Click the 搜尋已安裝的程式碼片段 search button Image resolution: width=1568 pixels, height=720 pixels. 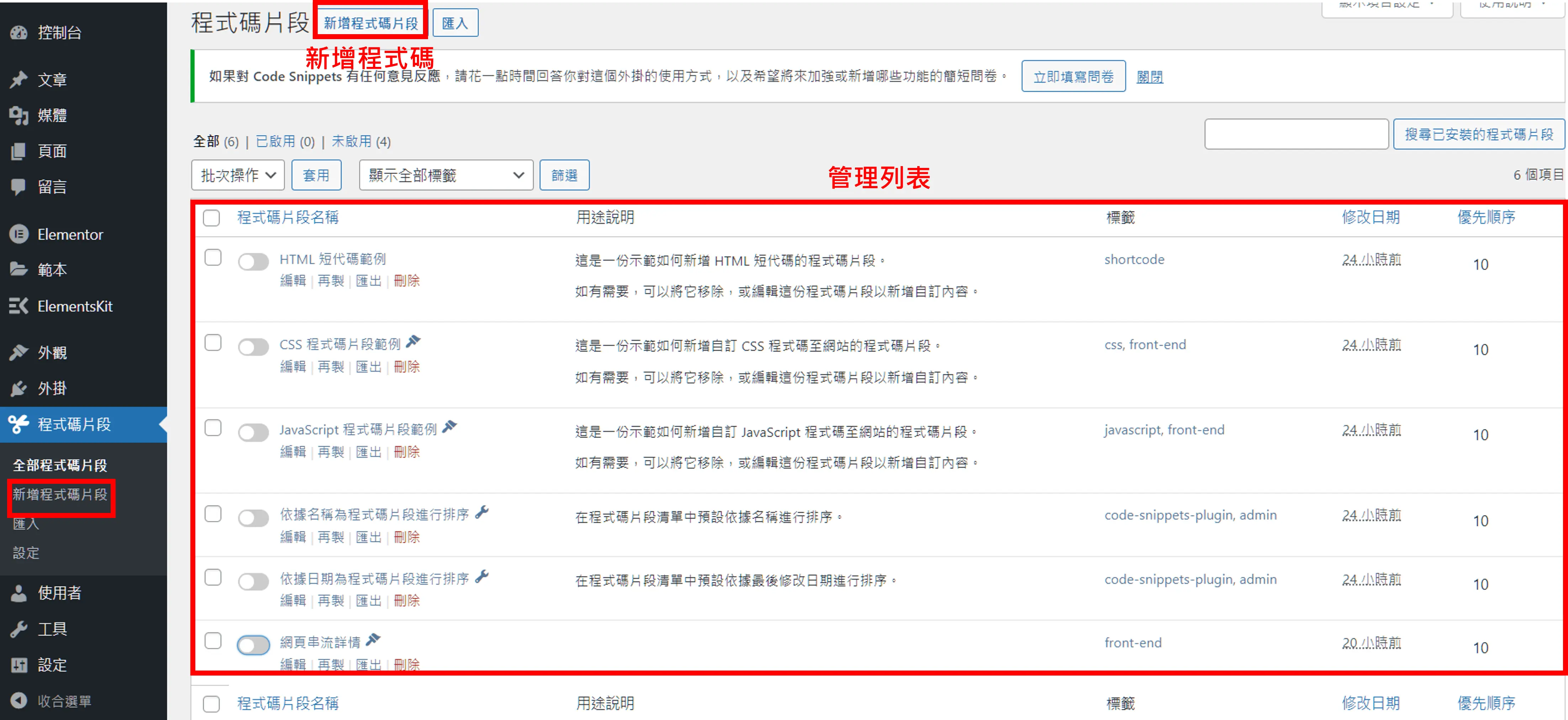click(1479, 134)
